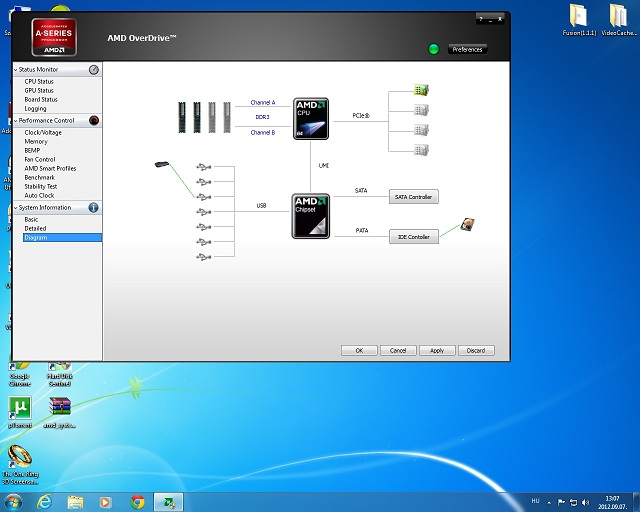Click the SATA Controller button
This screenshot has width=640, height=512.
tap(413, 197)
